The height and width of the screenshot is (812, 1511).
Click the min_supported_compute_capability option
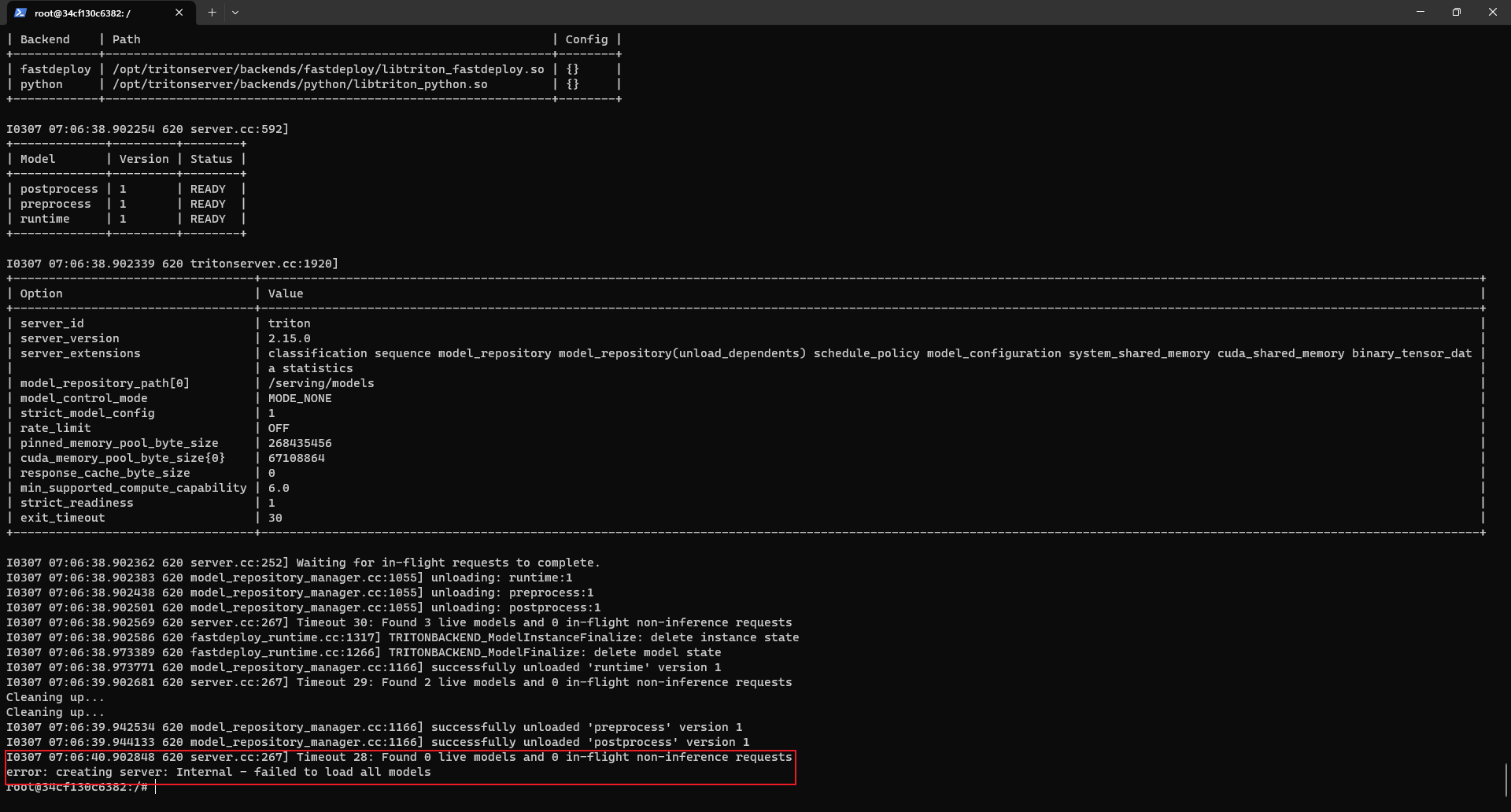(x=134, y=488)
